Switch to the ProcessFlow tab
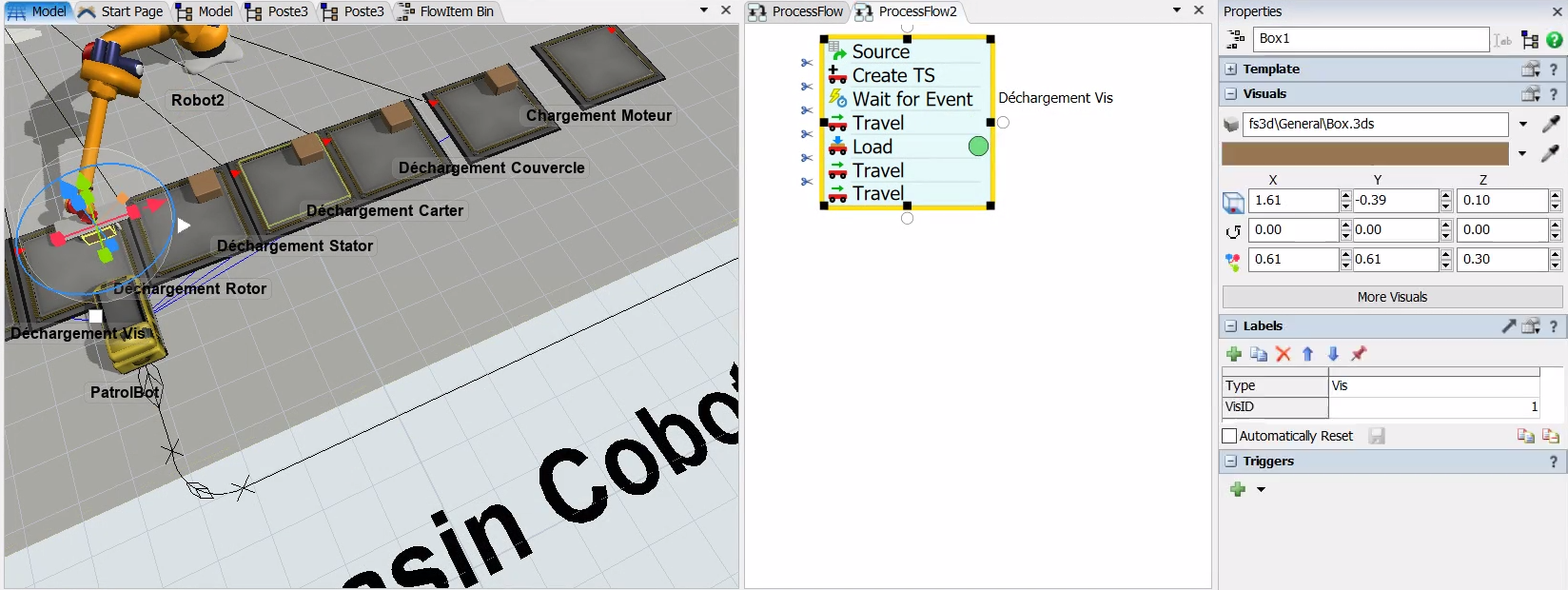This screenshot has width=1568, height=590. 797,11
